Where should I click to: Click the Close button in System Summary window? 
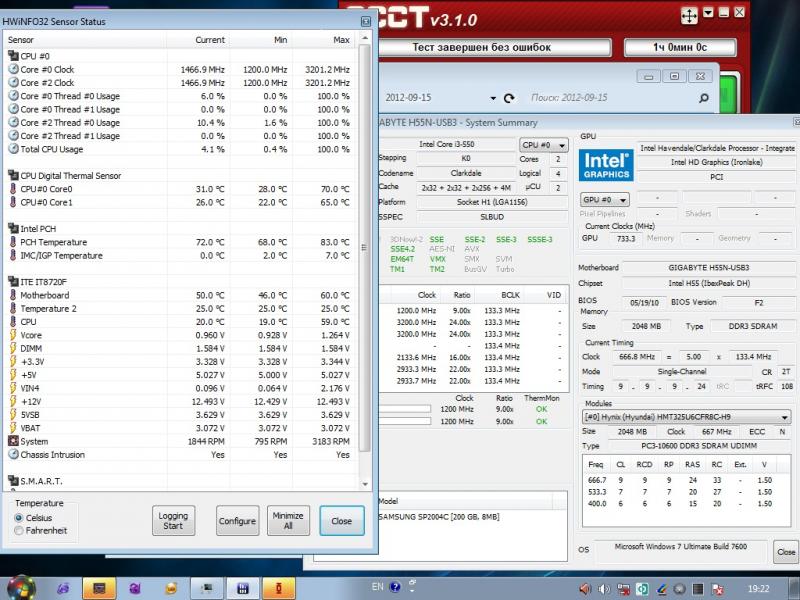786,552
